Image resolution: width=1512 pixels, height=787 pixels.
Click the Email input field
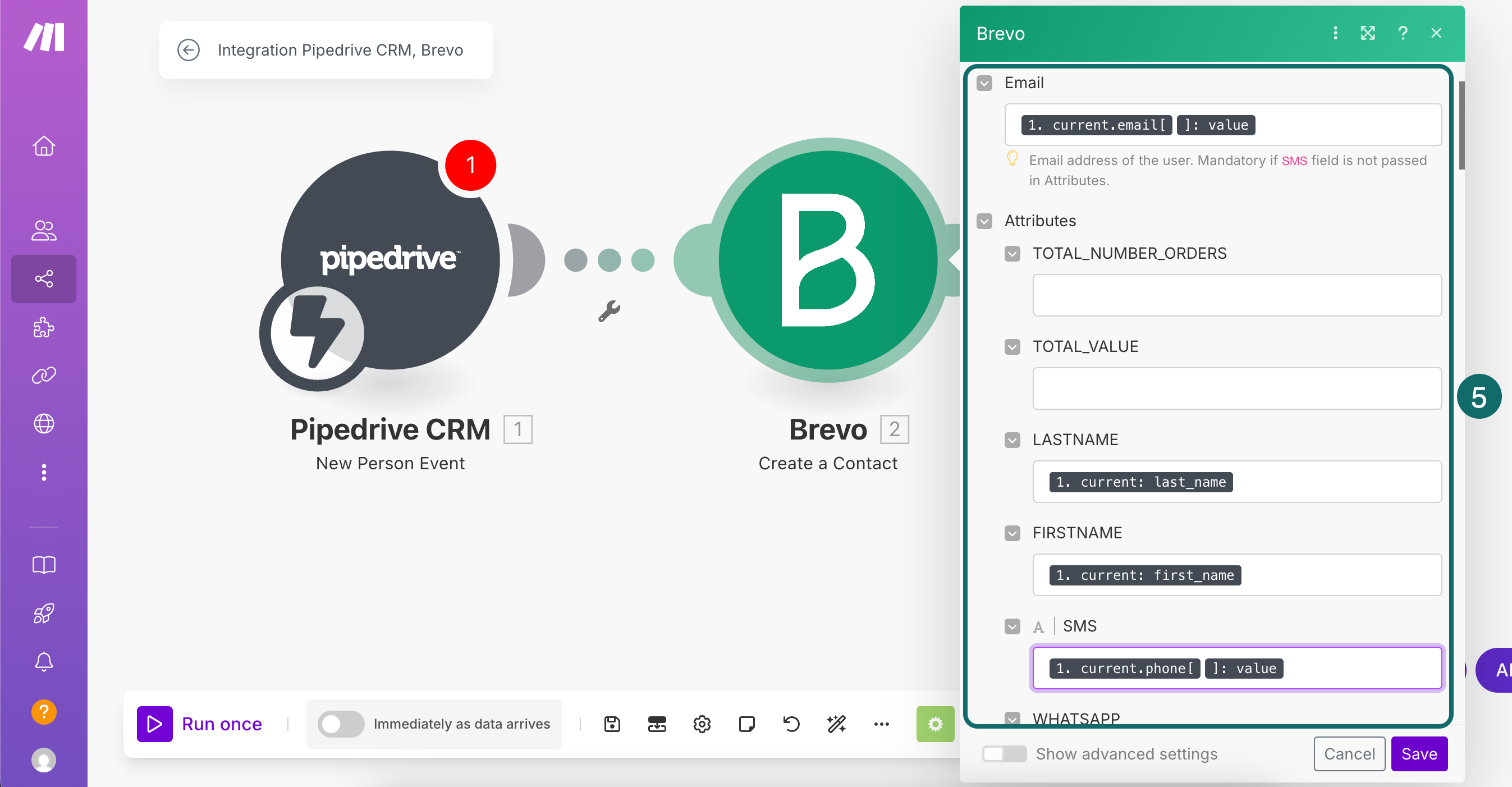point(1222,125)
